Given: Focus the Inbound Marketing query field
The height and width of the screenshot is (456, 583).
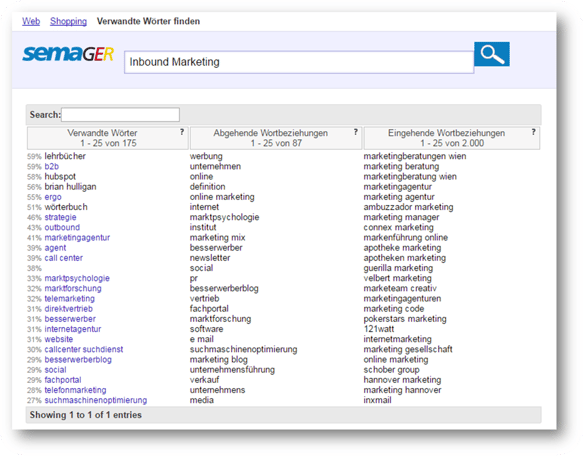Looking at the screenshot, I should pos(299,62).
